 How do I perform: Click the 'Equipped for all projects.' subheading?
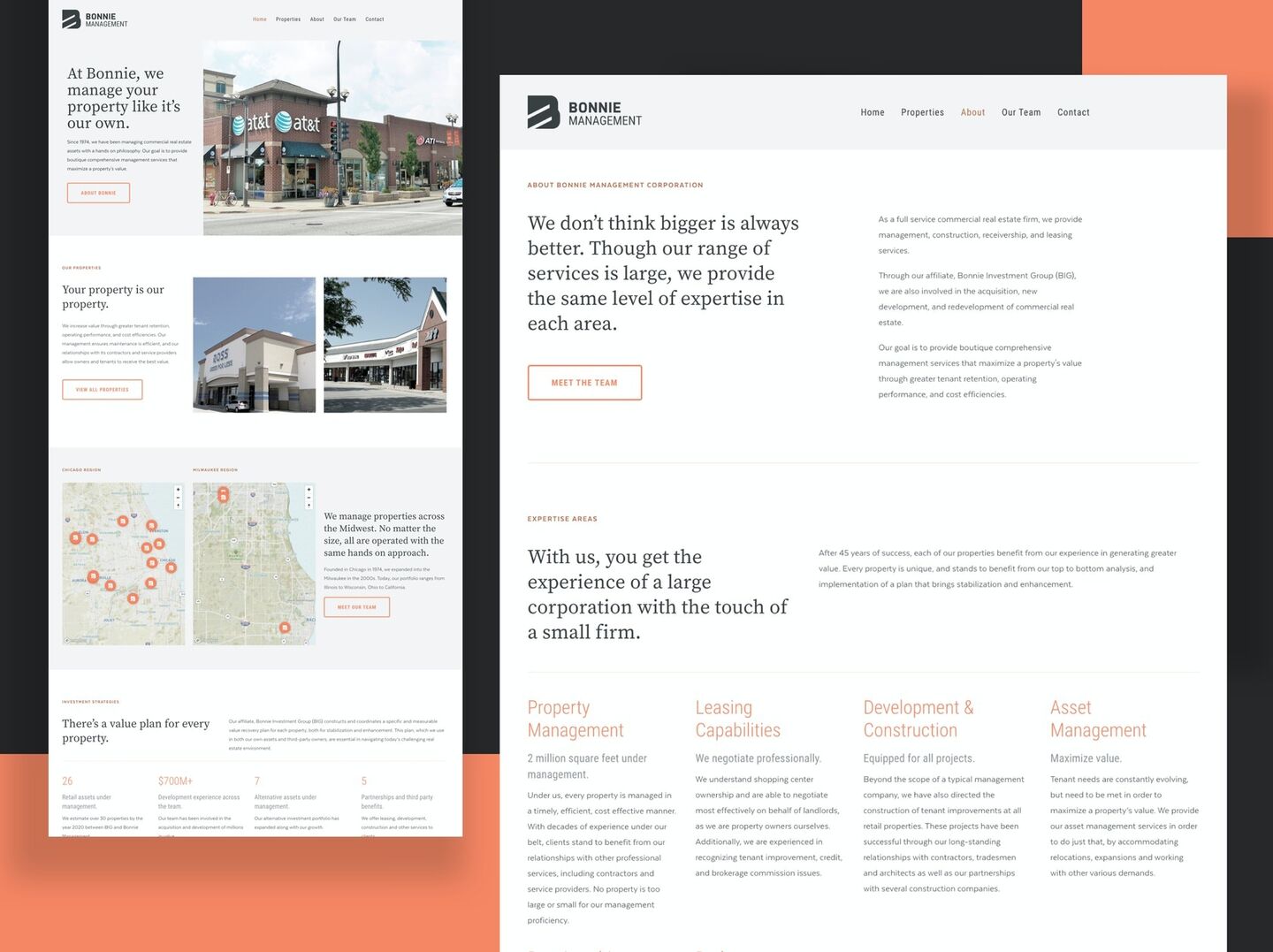[x=919, y=758]
